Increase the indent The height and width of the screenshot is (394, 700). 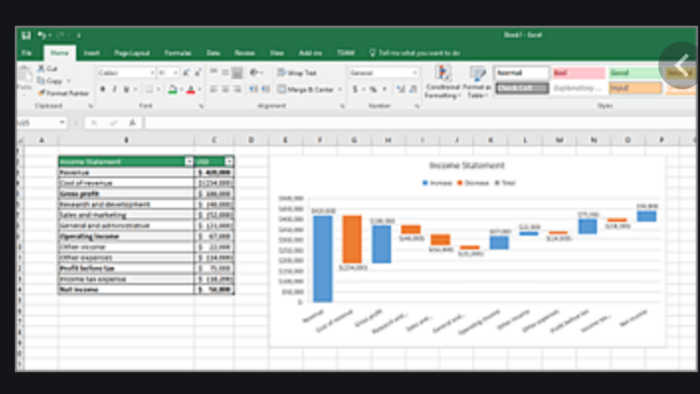coord(265,90)
